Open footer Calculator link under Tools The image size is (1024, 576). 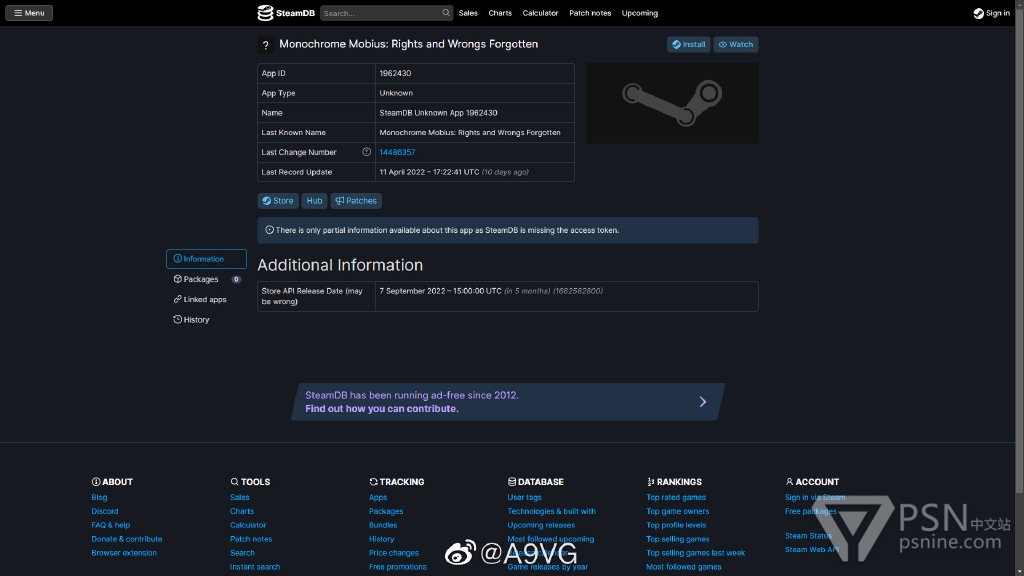point(248,525)
